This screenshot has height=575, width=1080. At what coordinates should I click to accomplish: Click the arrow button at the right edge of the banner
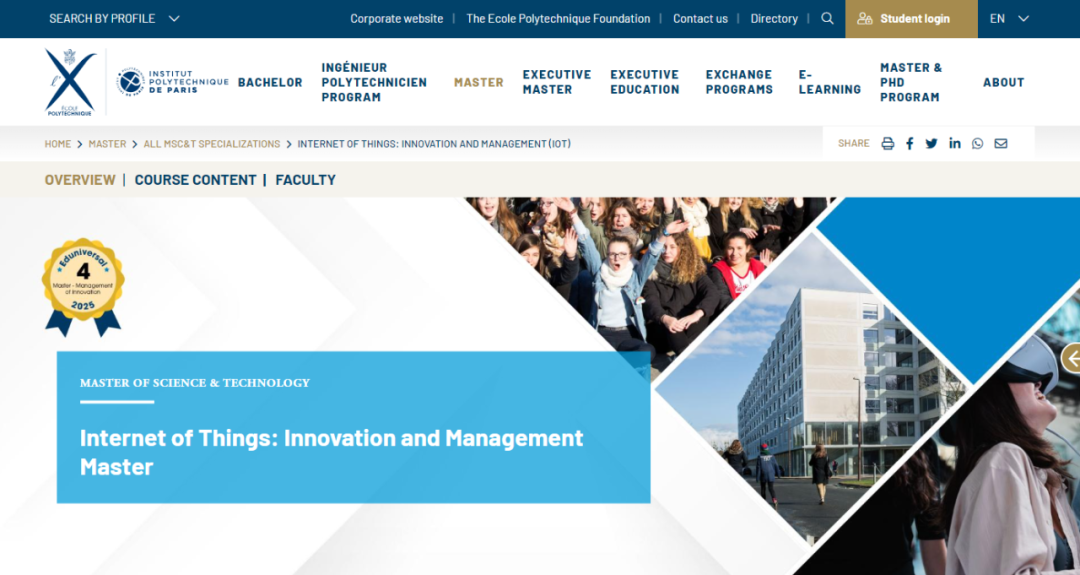coord(1071,358)
